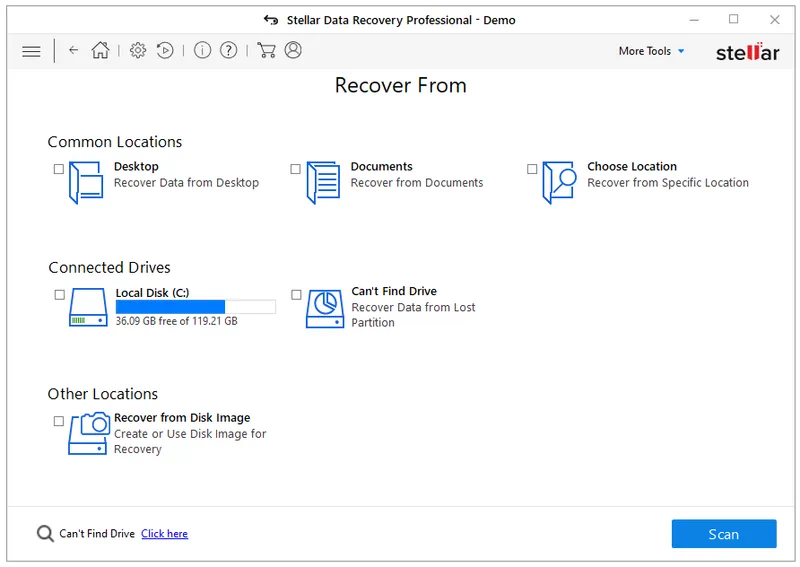Click the Desktop folder icon
Screen dimensions: 800x567
click(86, 183)
